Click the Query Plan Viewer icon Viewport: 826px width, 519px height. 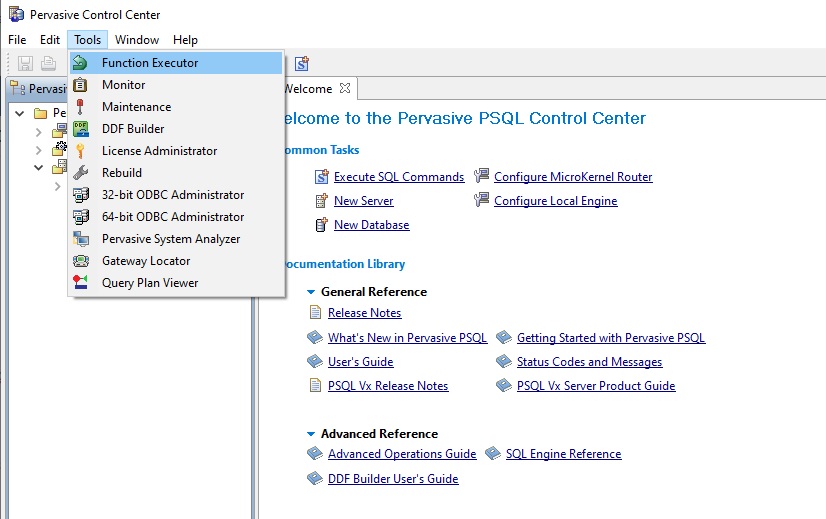tap(80, 282)
